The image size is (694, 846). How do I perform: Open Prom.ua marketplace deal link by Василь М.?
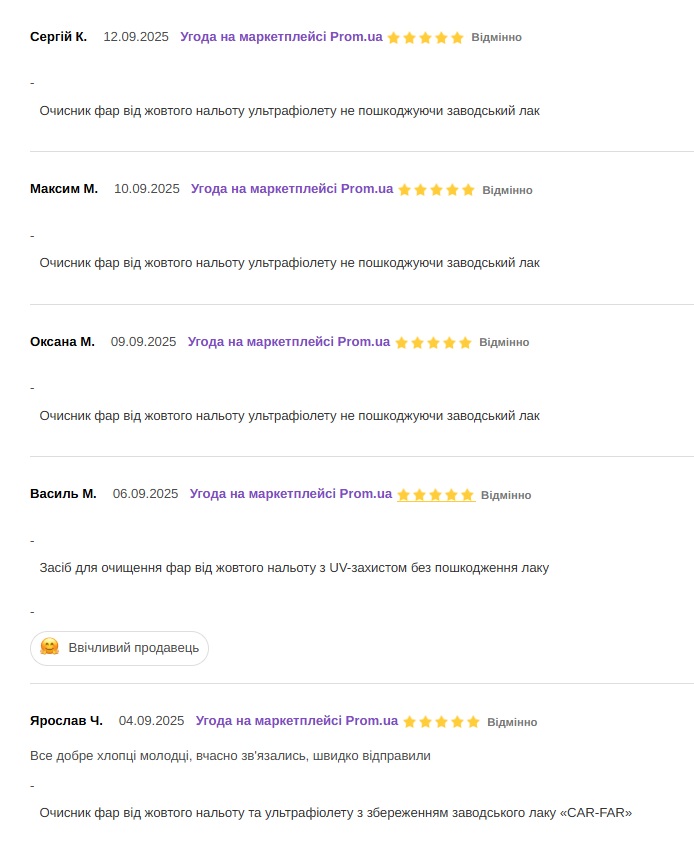[291, 494]
